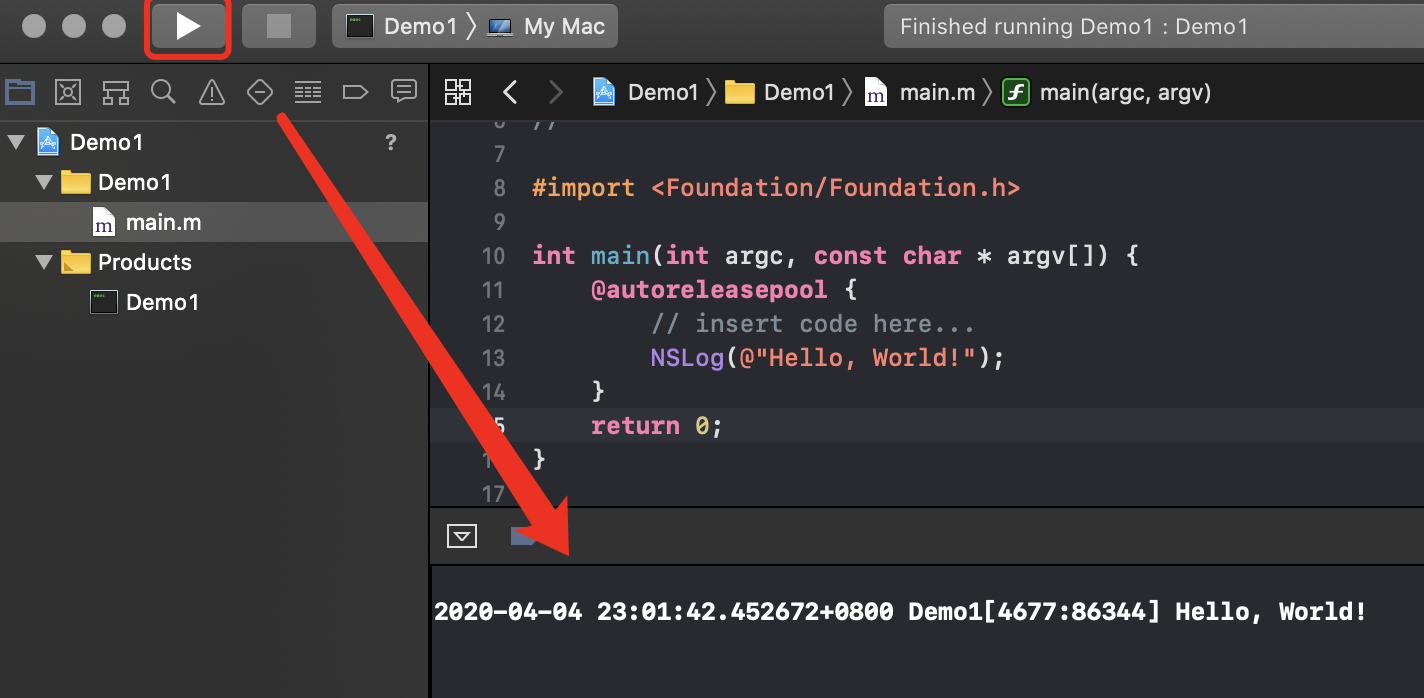Click the NSLog call in code
Image resolution: width=1424 pixels, height=698 pixels.
click(x=687, y=358)
